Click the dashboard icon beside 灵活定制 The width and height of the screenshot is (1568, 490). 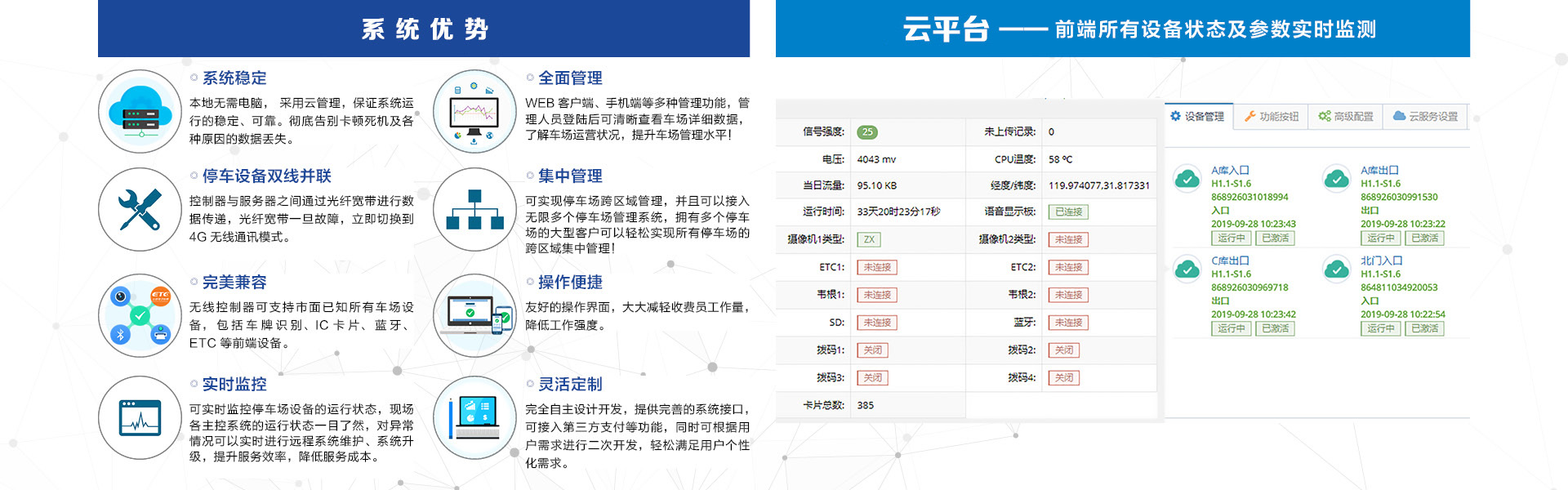pyautogui.click(x=474, y=417)
